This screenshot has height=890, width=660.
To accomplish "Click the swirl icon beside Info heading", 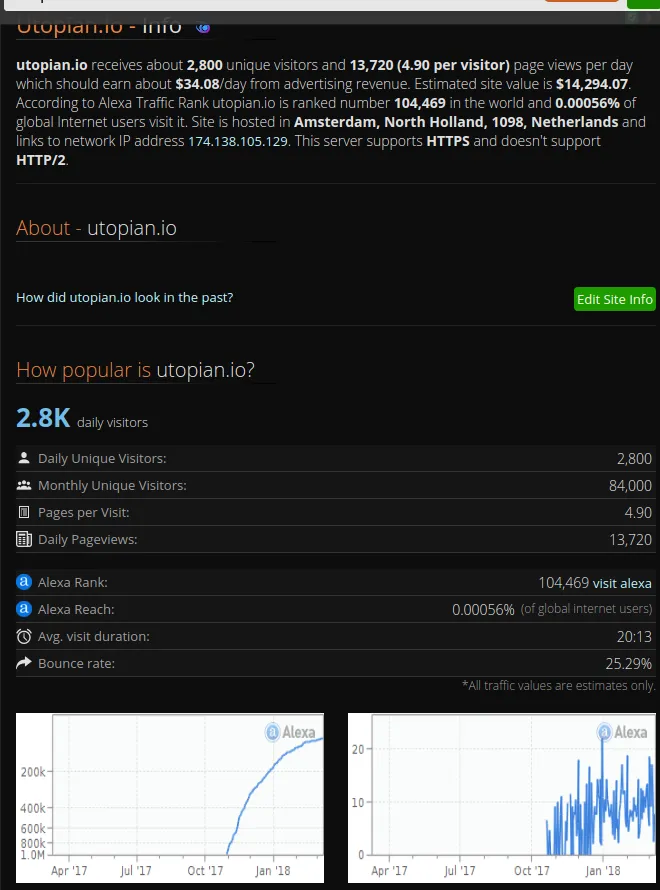I will pyautogui.click(x=203, y=27).
